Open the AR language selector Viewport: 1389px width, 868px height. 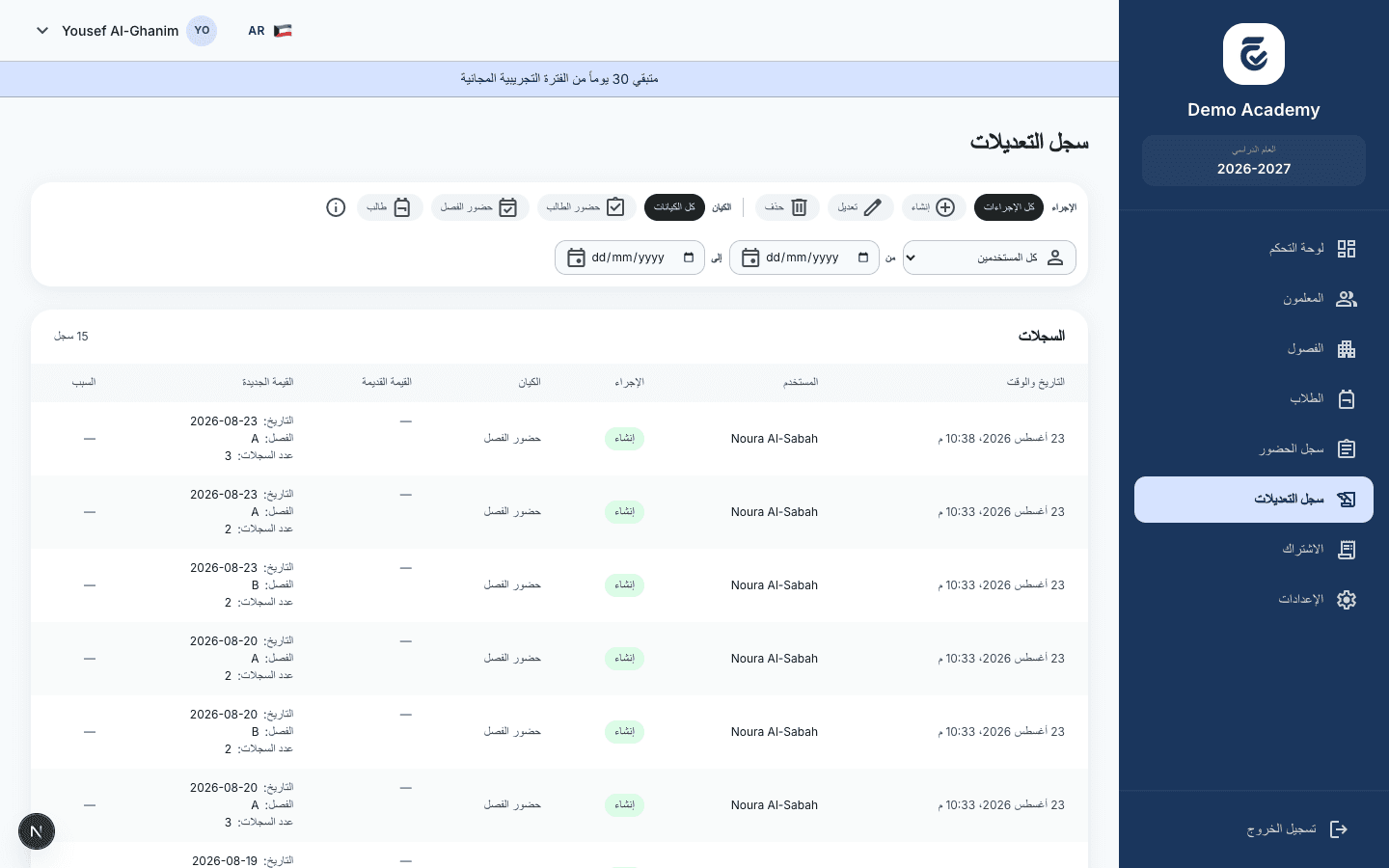pos(269,31)
